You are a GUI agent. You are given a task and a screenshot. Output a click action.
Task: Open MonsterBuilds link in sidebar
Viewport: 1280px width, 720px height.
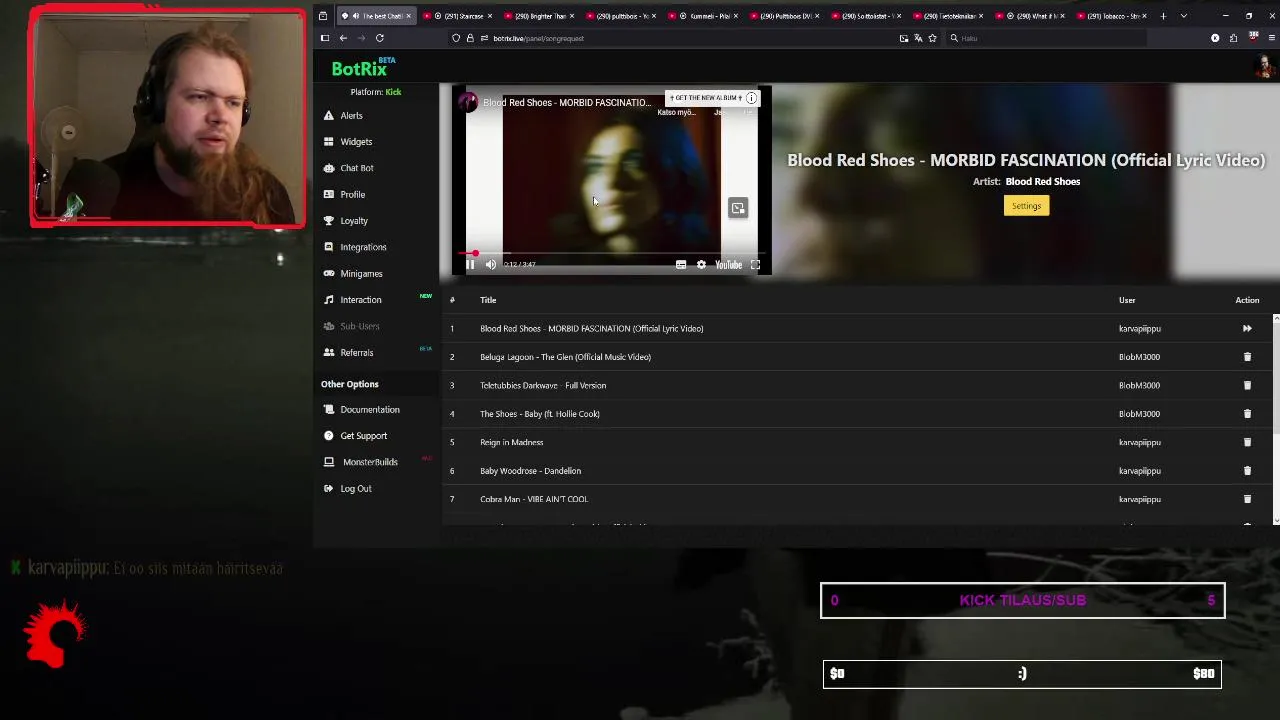(370, 462)
